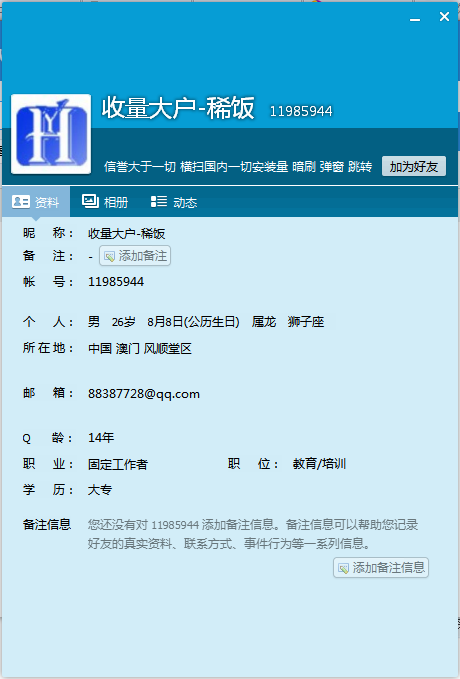Click the 添加备注 button
460x679 pixels.
(135, 256)
